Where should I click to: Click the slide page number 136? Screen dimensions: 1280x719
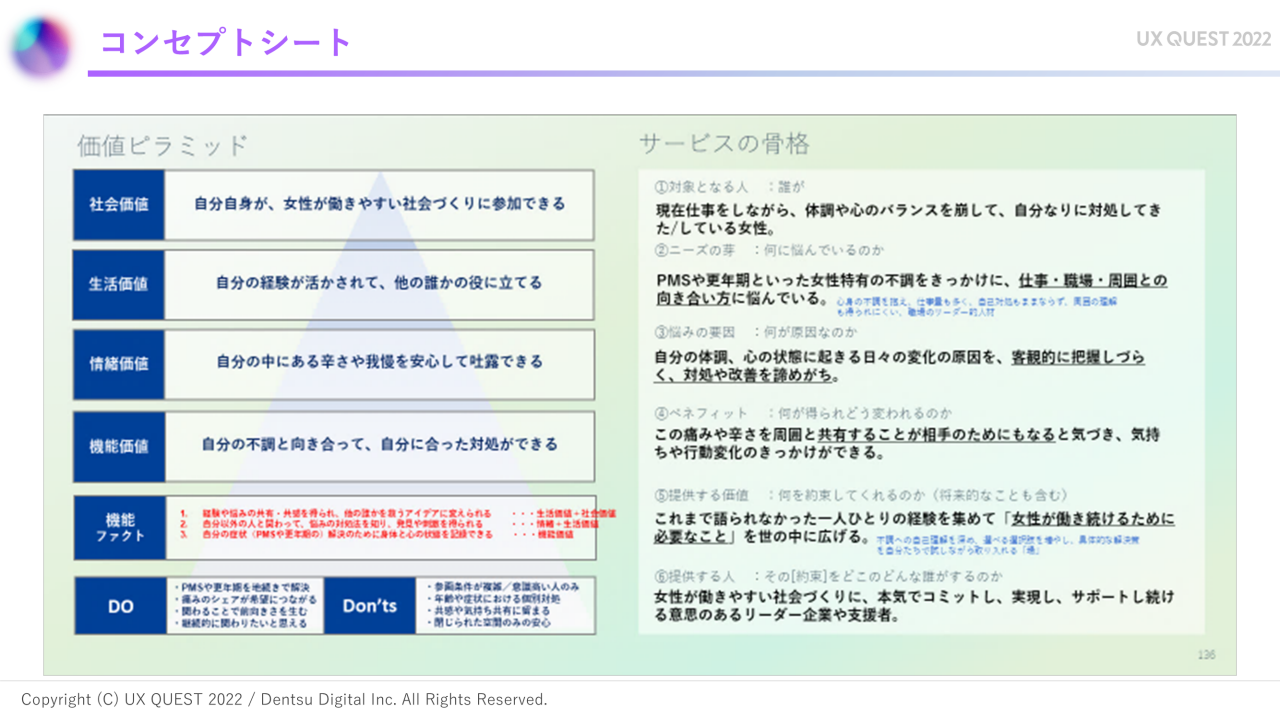[x=1206, y=655]
